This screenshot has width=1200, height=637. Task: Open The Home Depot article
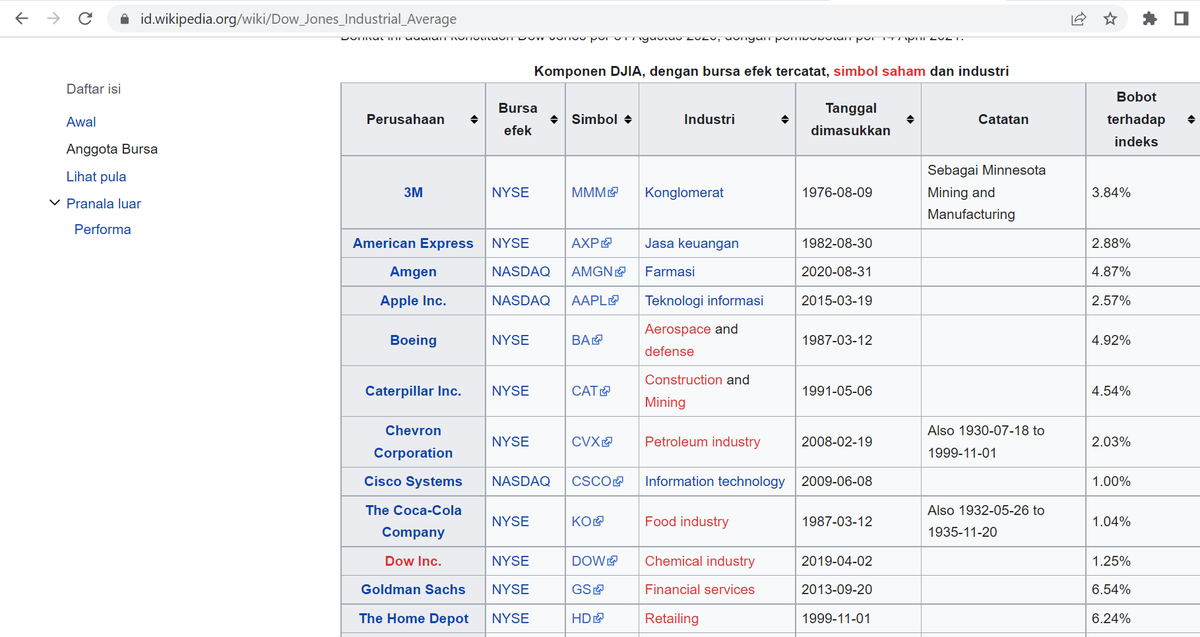coord(413,619)
